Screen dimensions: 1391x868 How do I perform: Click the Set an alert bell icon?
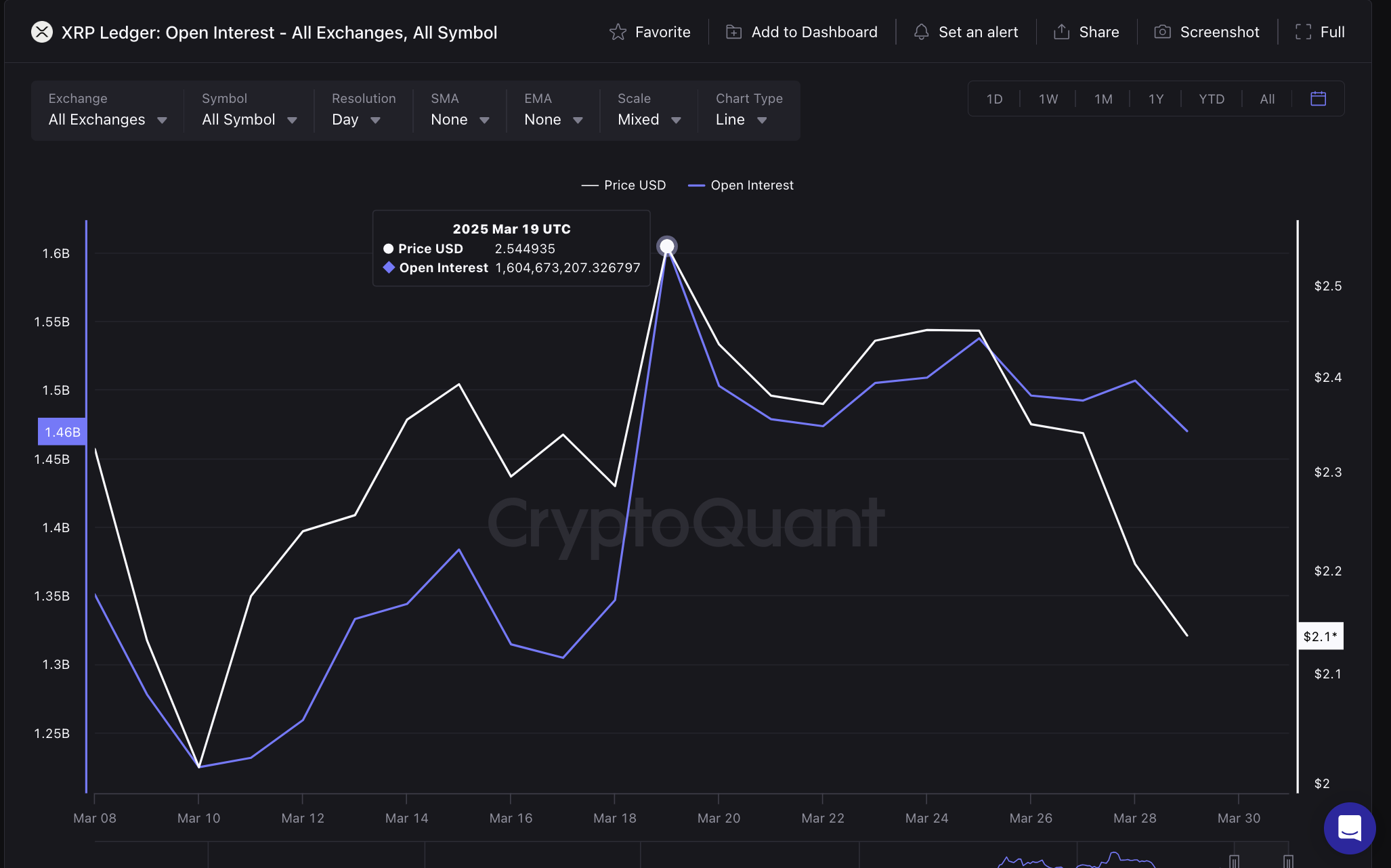[x=921, y=32]
